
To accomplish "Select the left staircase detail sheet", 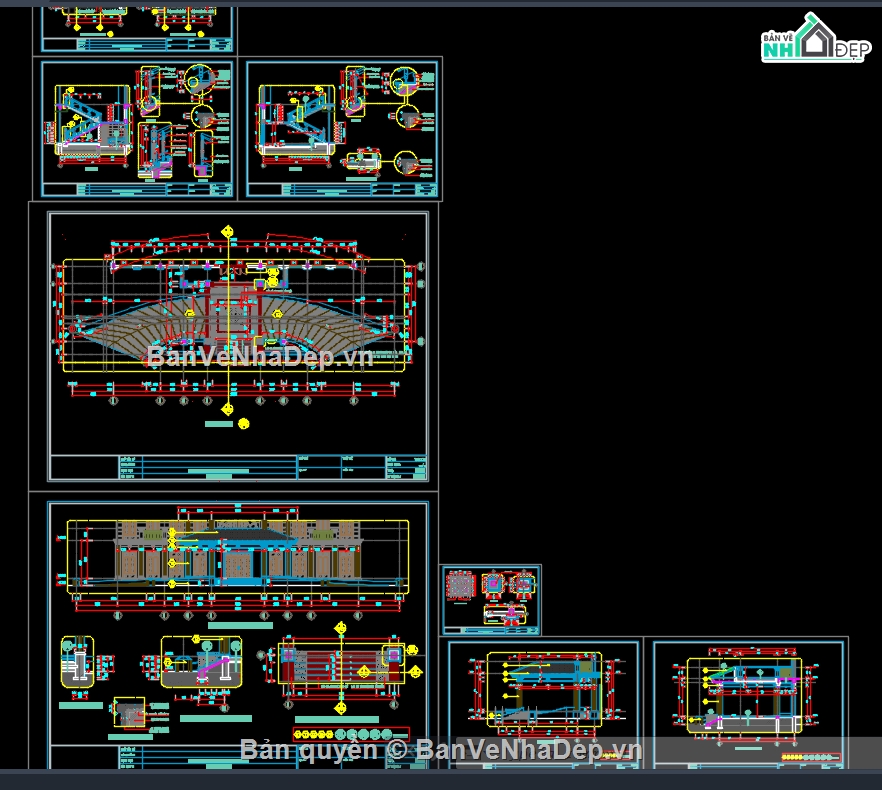I will click(136, 129).
